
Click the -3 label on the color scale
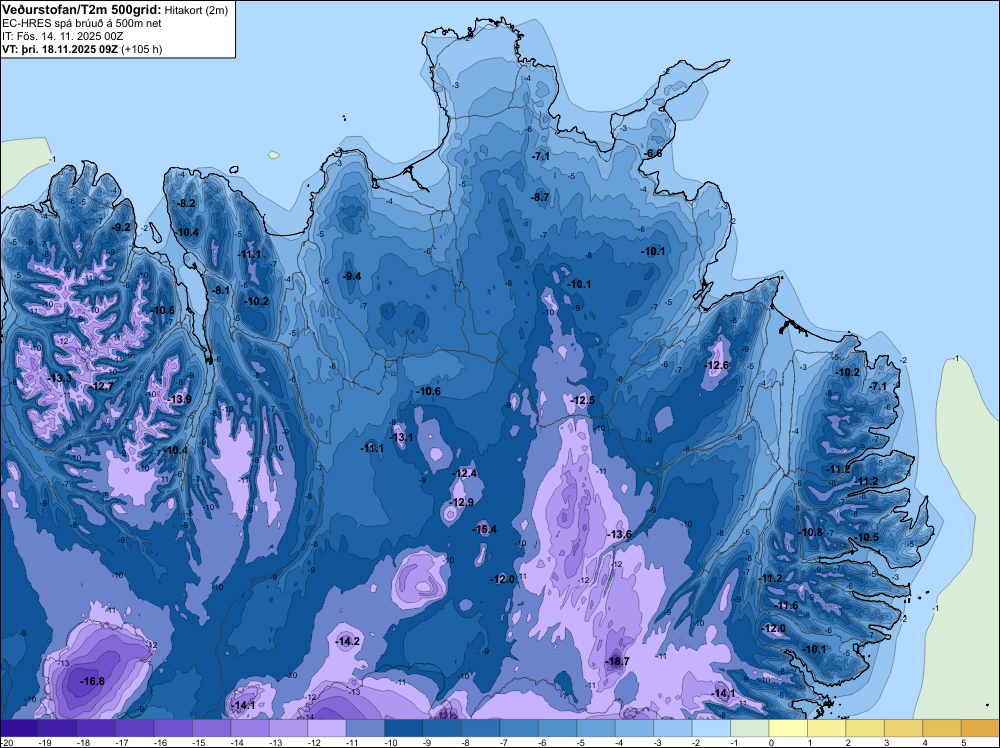point(659,743)
